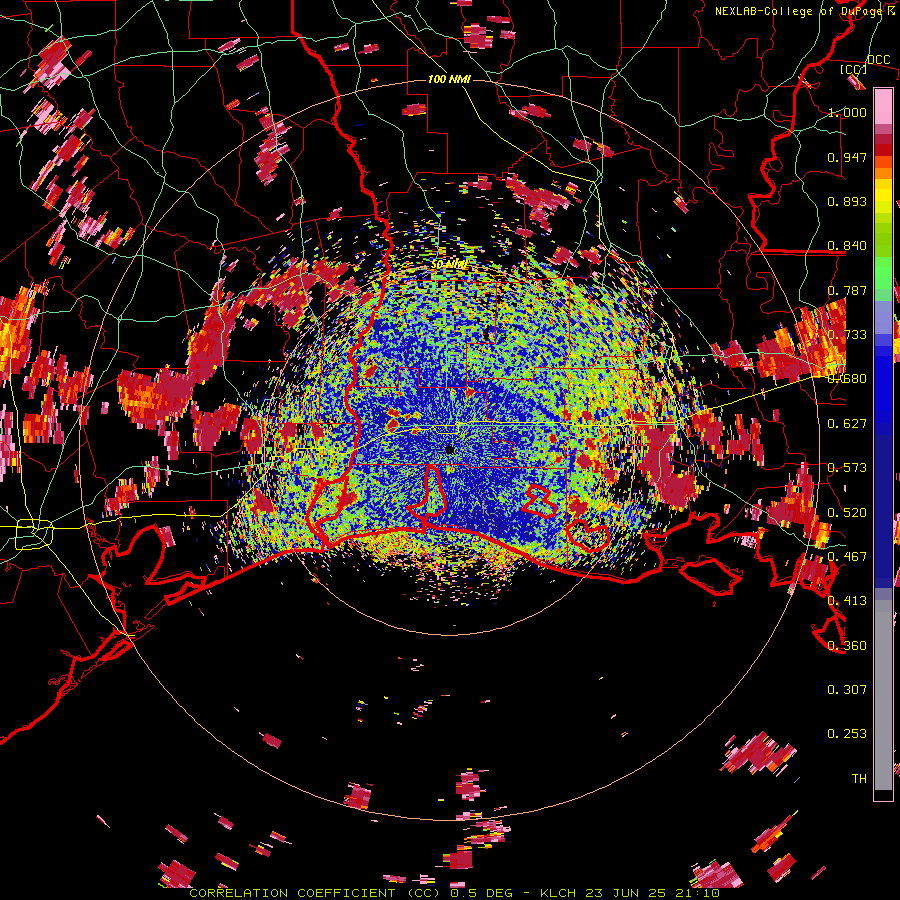Click the bottom "CORRELATION COEFFICIENT (CC)" caption

point(315,893)
